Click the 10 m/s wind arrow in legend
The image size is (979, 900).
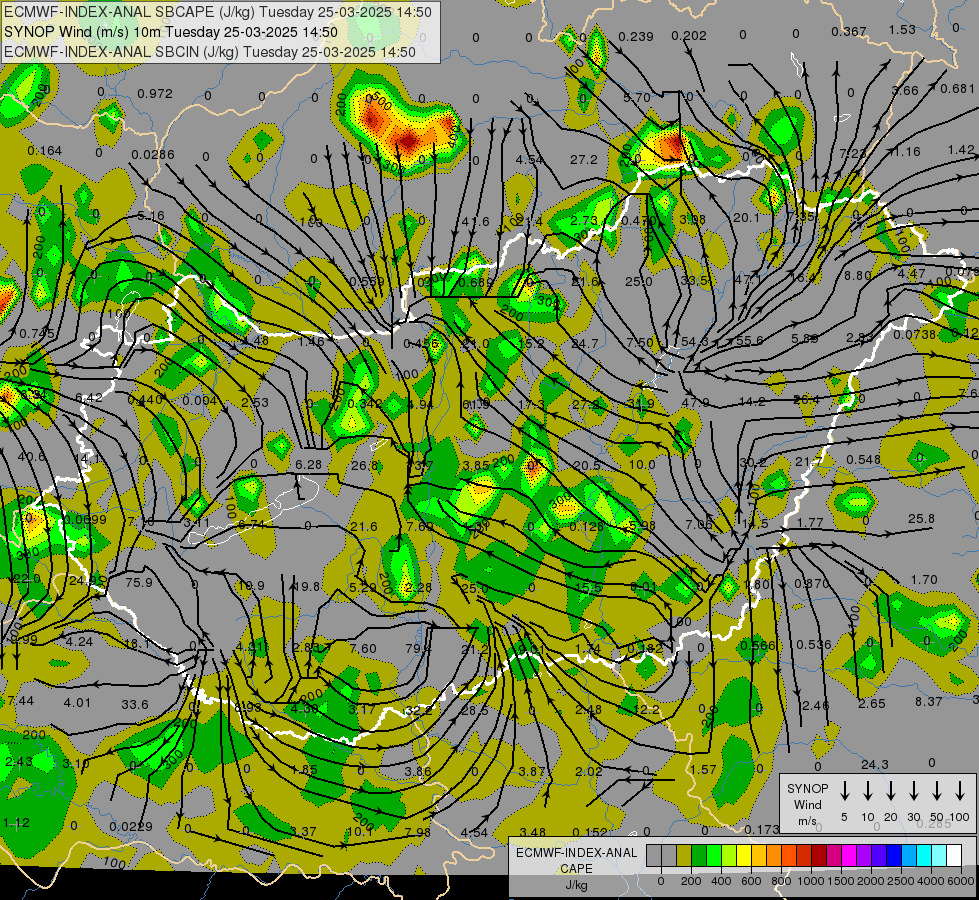pos(867,791)
